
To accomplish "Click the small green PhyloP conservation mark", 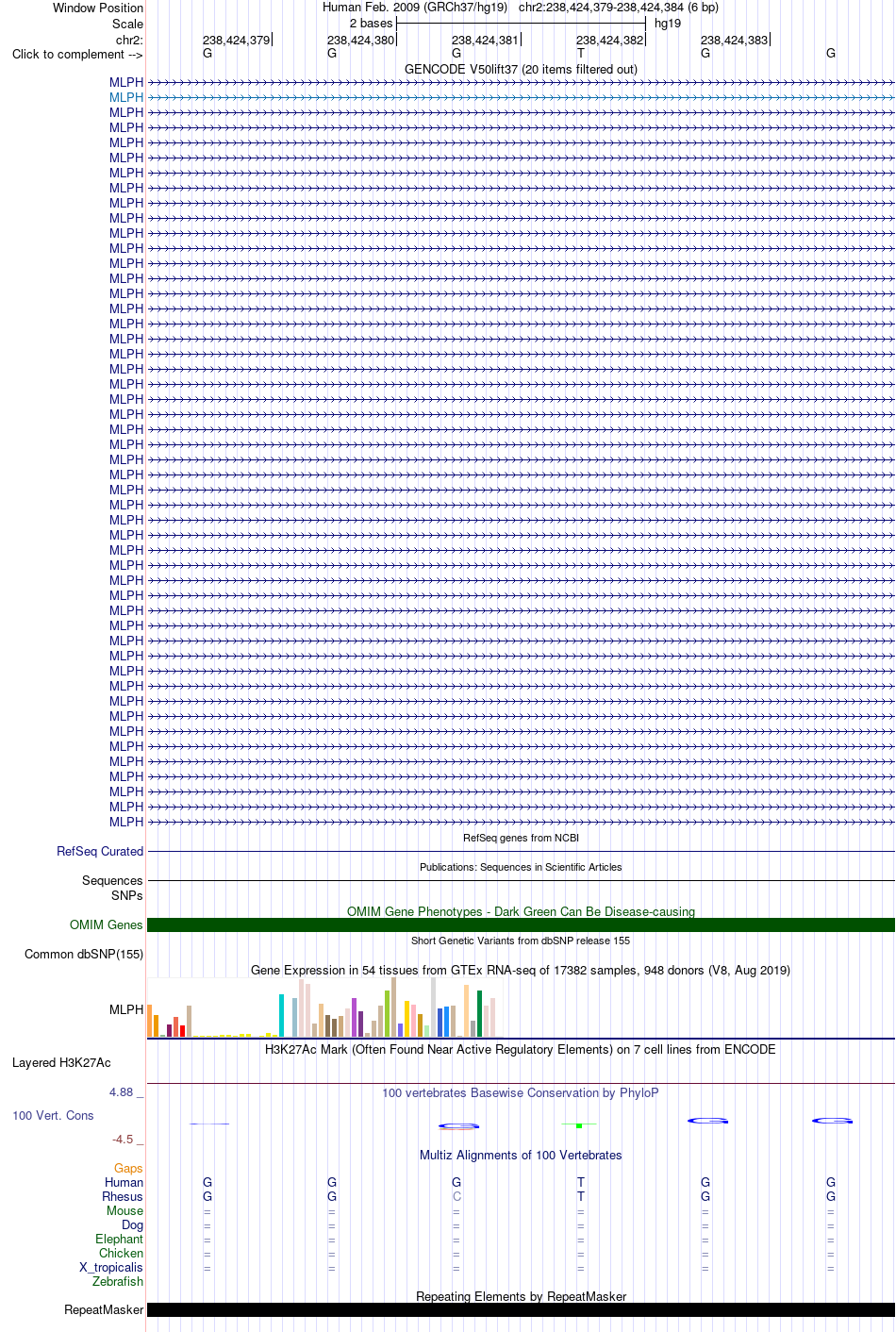I will click(580, 1125).
